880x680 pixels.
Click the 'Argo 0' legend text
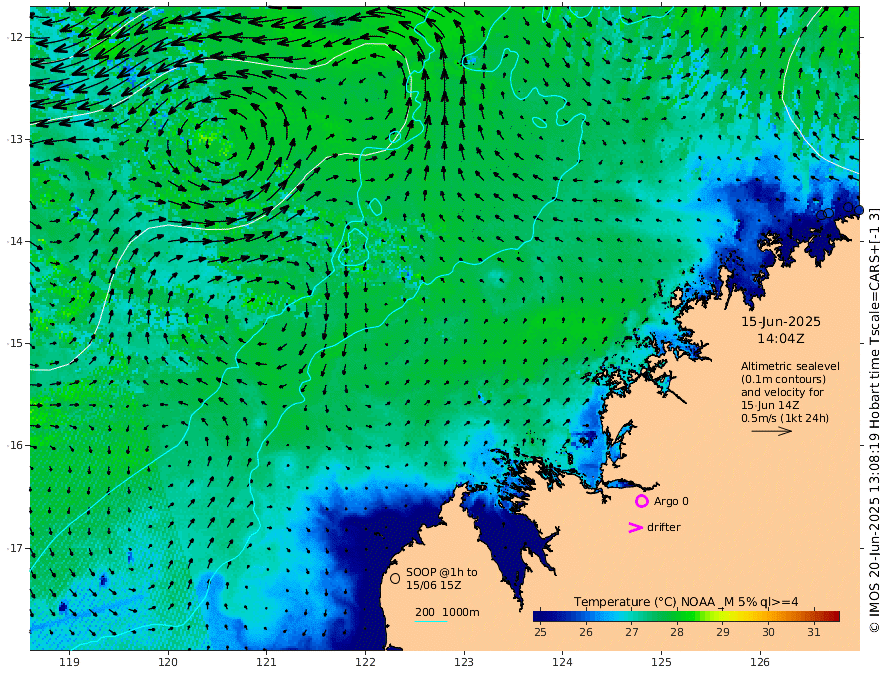point(671,501)
